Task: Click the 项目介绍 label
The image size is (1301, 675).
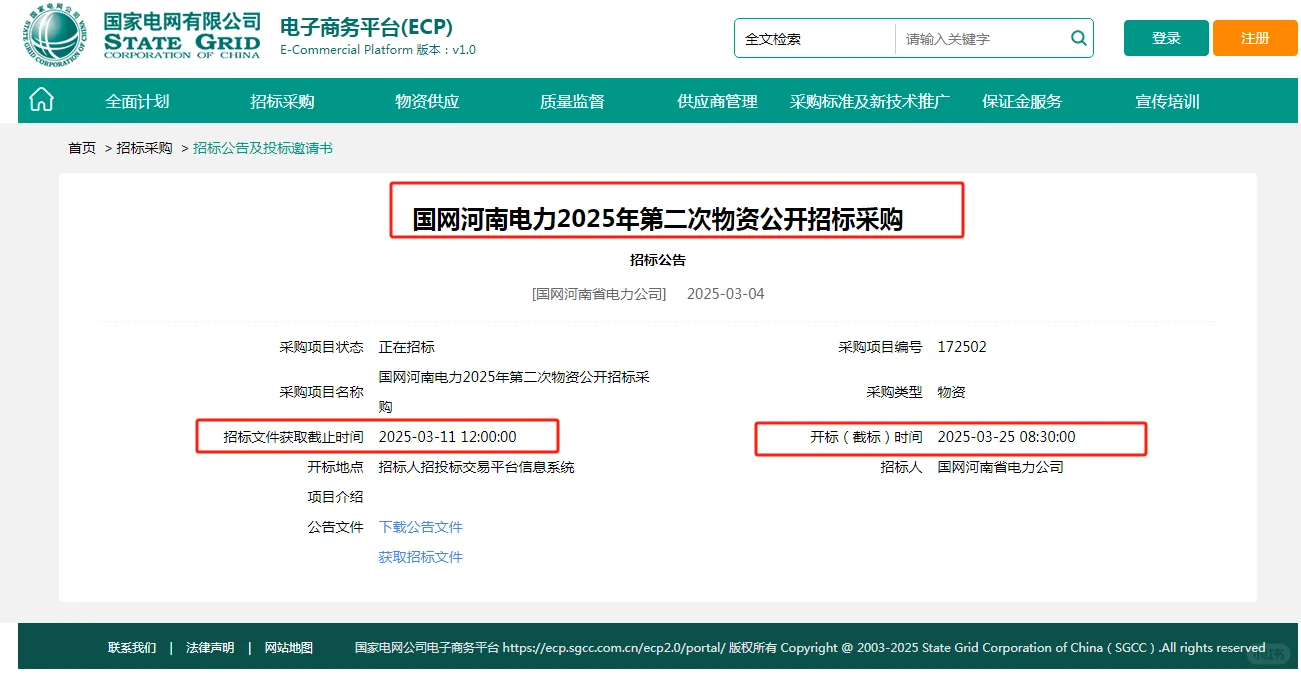Action: coord(335,497)
